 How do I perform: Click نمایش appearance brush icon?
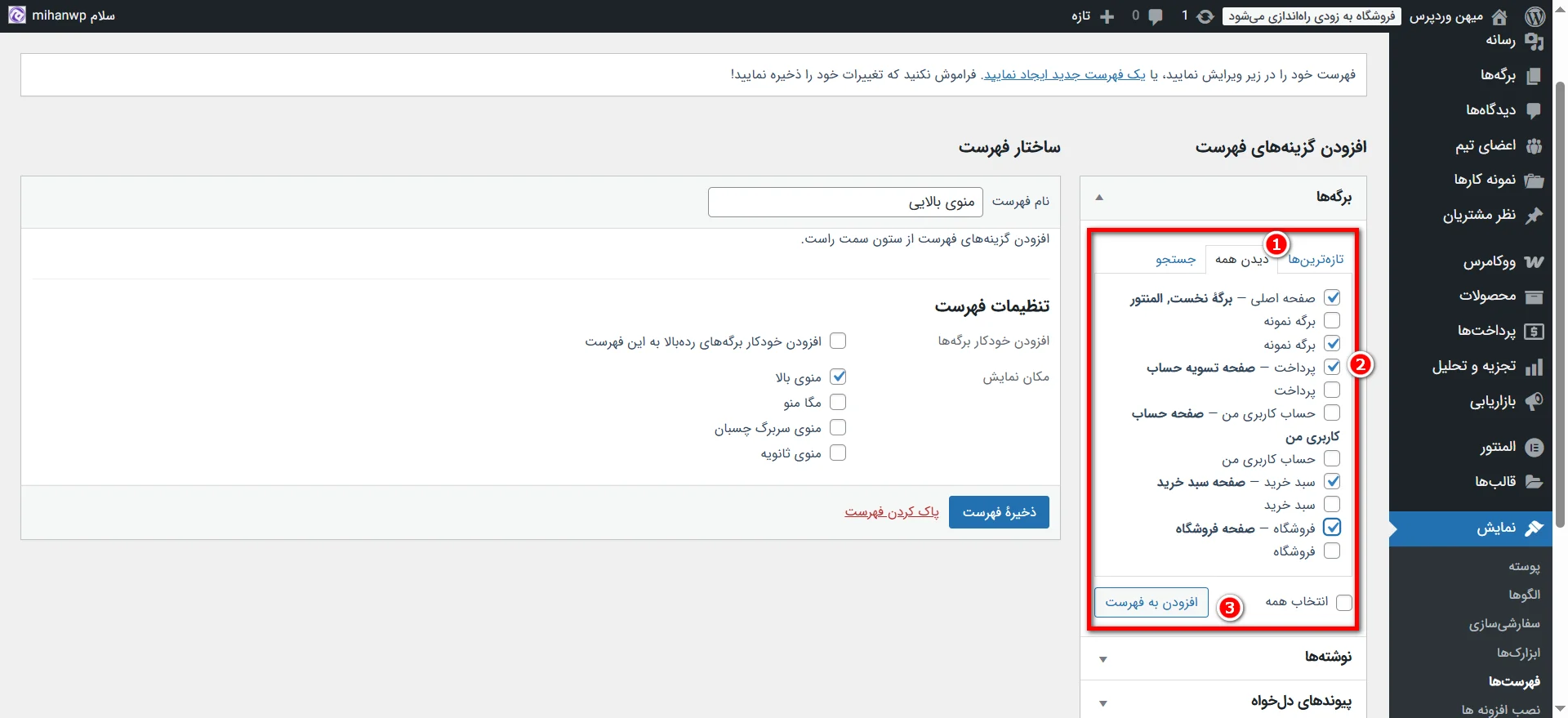pos(1535,528)
